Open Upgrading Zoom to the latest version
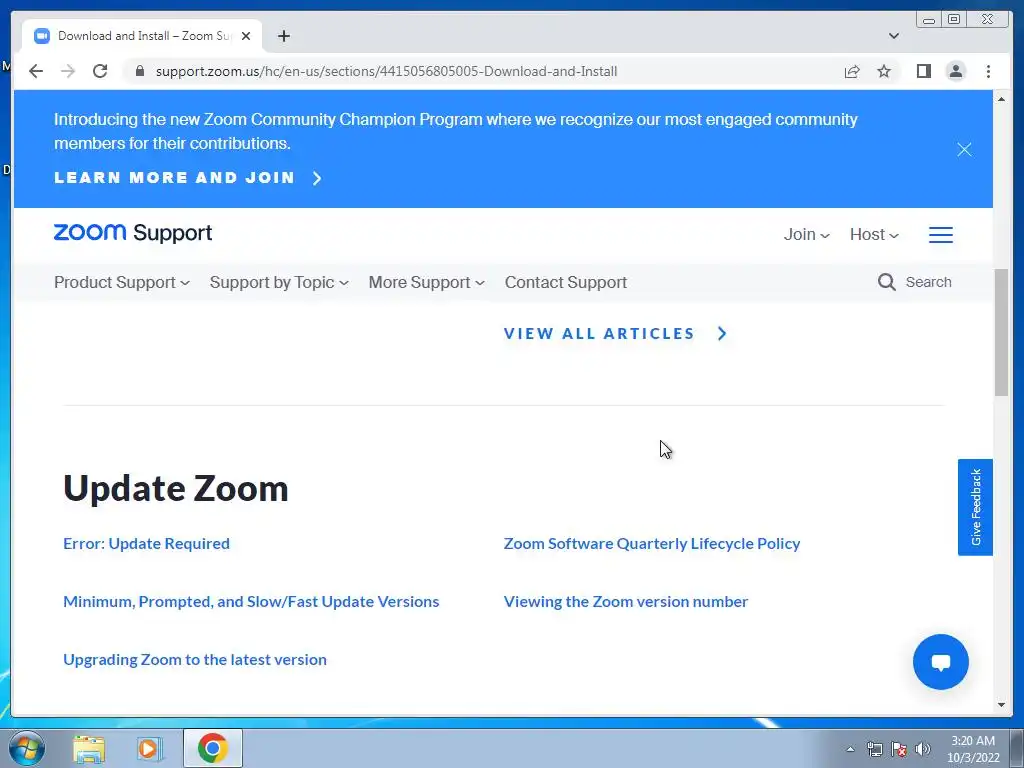Viewport: 1024px width, 768px height. [x=195, y=660]
